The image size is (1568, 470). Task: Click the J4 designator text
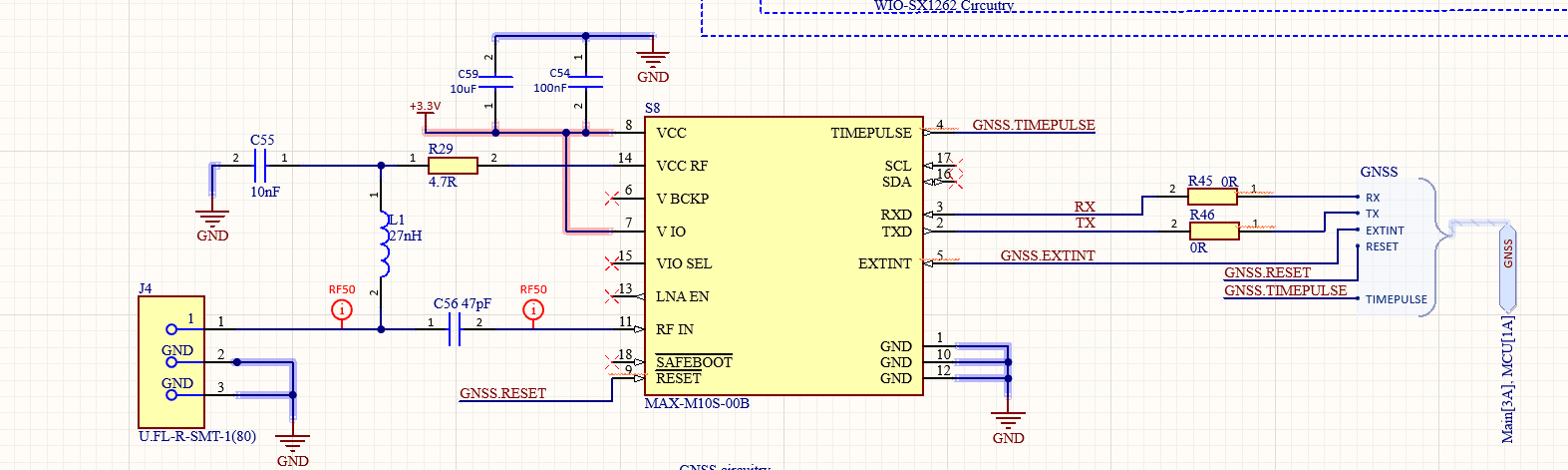tap(146, 288)
